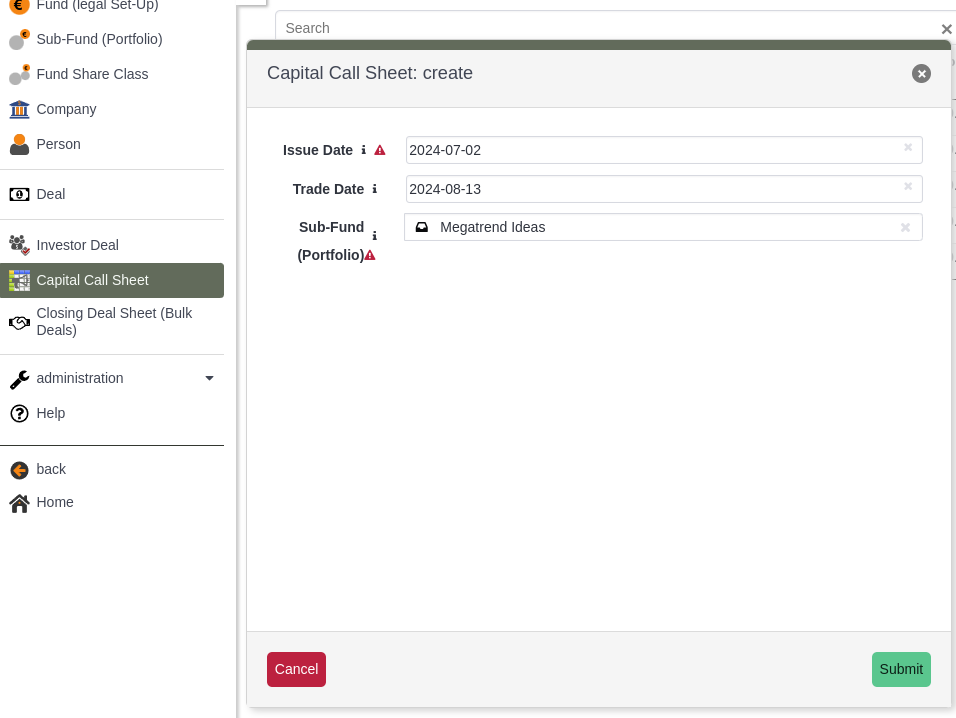Open the Capital Call Sheet menu item
Screen dimensions: 956x718
92,280
